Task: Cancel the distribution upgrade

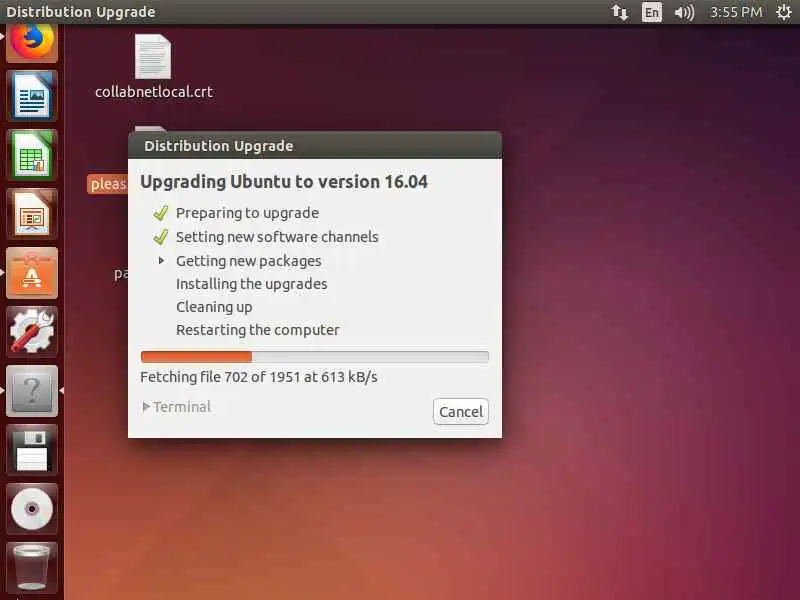Action: [x=461, y=411]
